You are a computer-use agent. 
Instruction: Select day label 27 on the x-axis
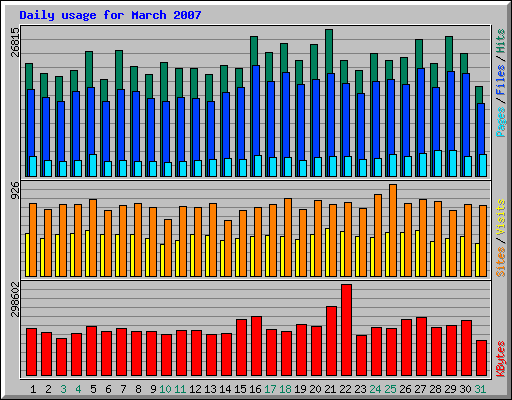420,389
